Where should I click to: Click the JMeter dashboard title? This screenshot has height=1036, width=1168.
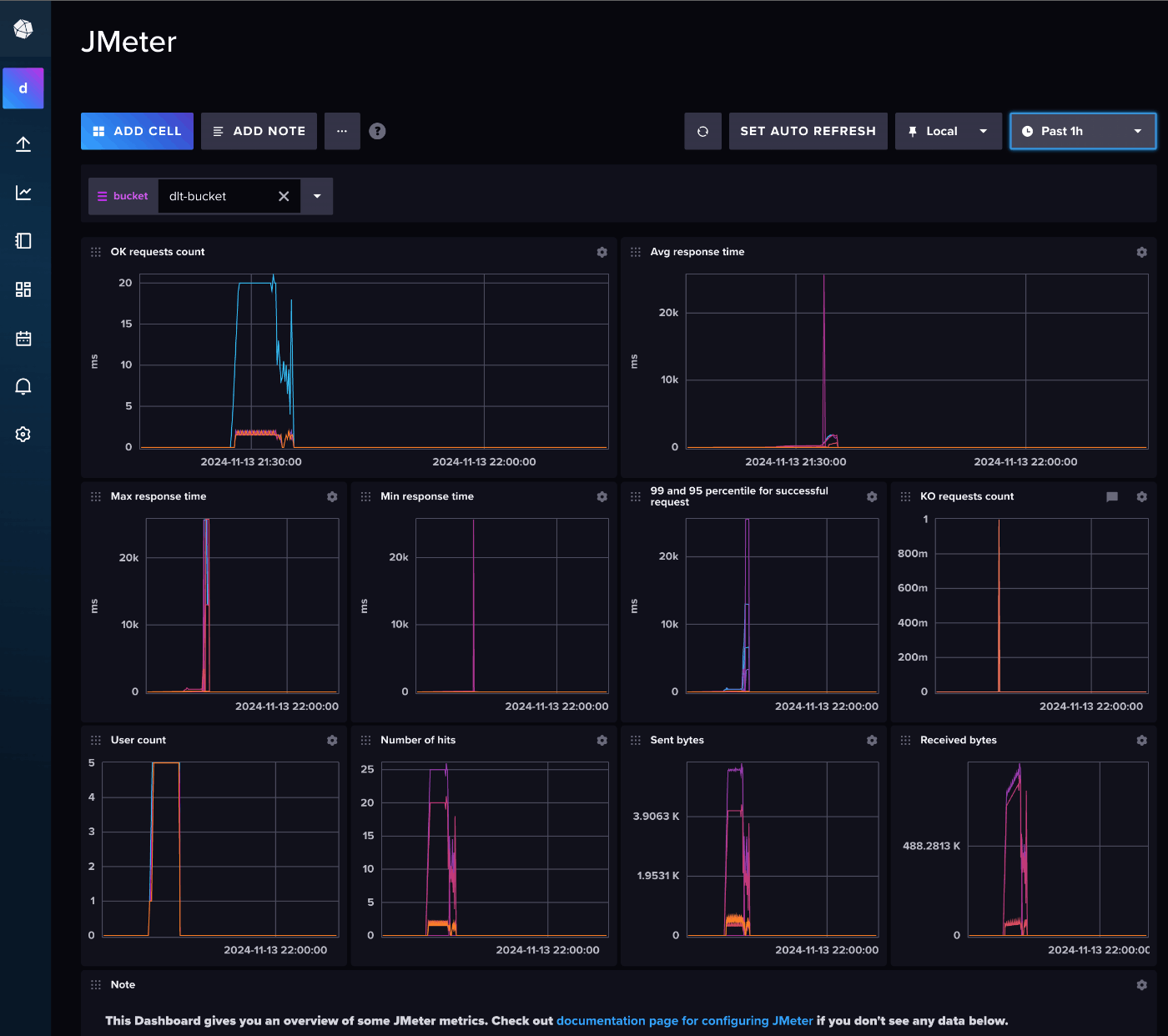(x=128, y=42)
